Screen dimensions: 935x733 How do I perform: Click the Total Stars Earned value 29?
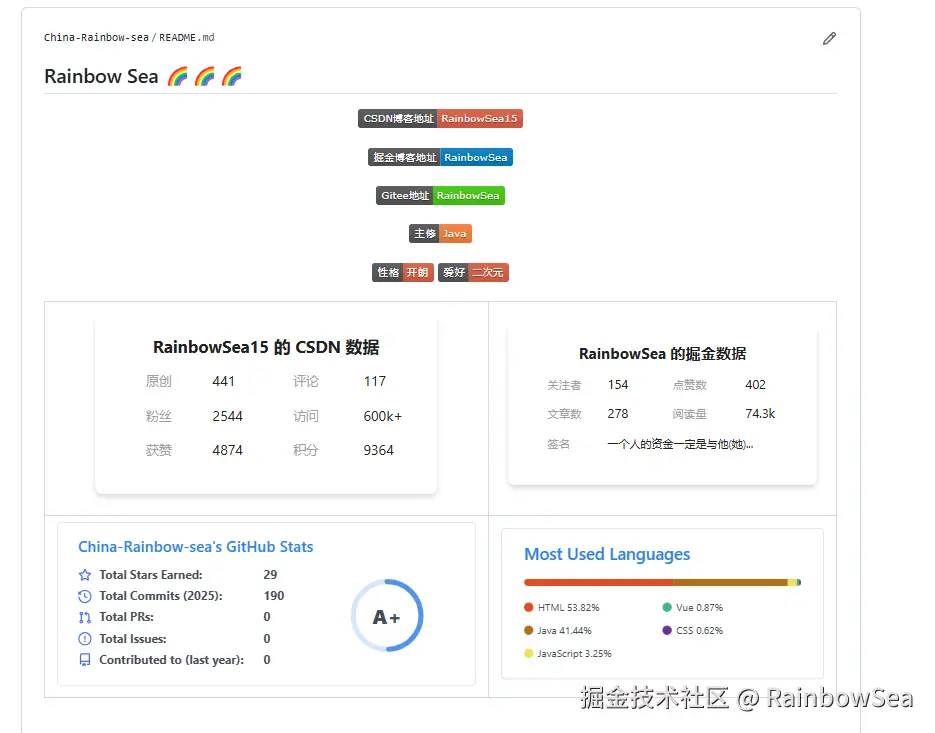(270, 575)
